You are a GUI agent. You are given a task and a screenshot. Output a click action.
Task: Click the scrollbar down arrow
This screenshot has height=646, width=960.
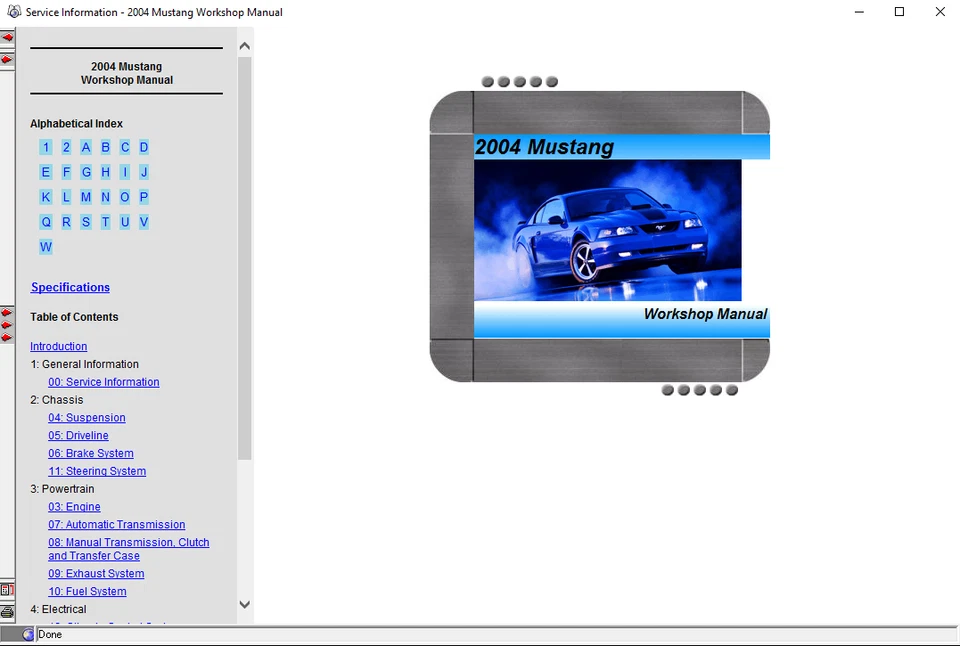(x=244, y=604)
